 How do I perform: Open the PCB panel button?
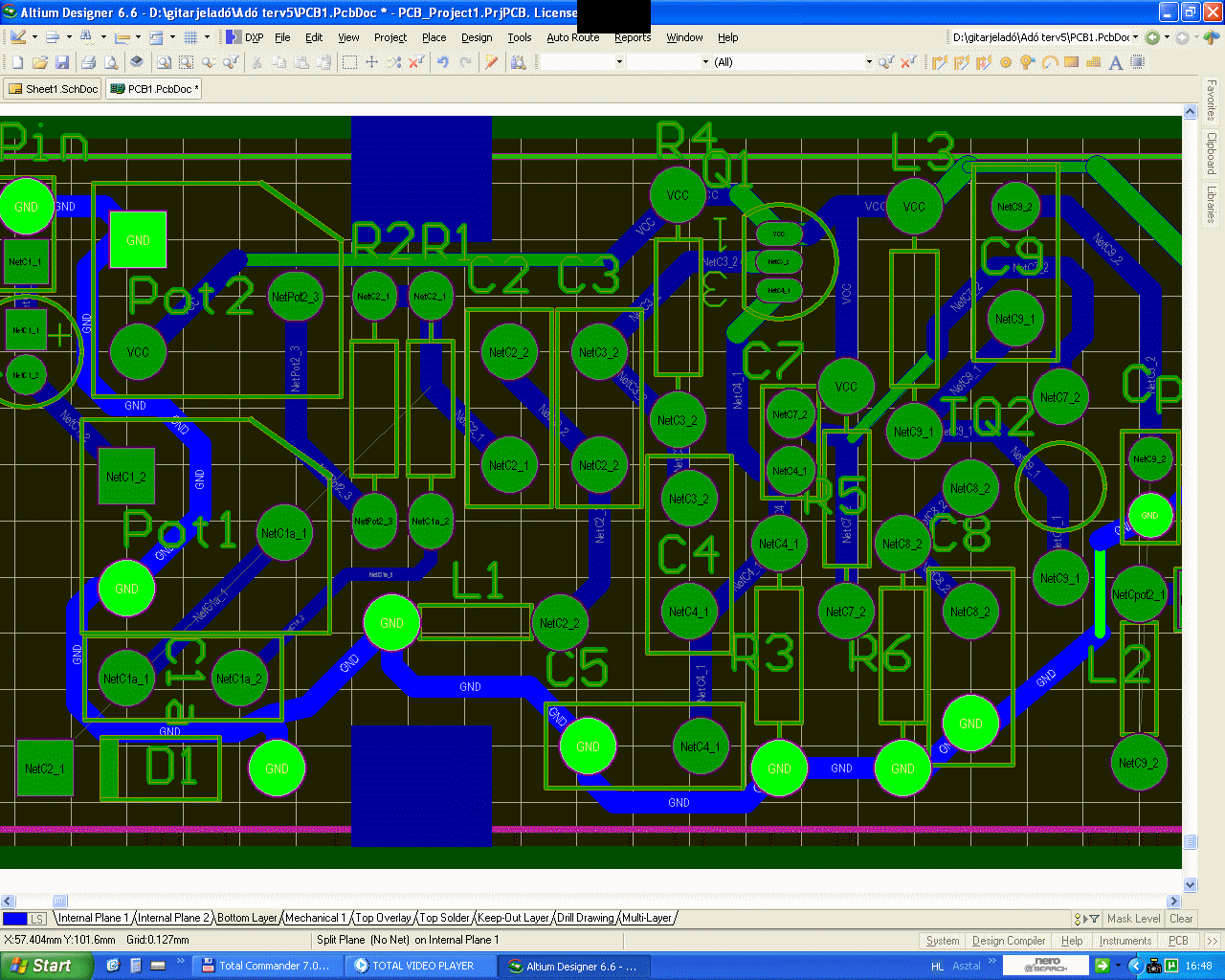pyautogui.click(x=1178, y=941)
